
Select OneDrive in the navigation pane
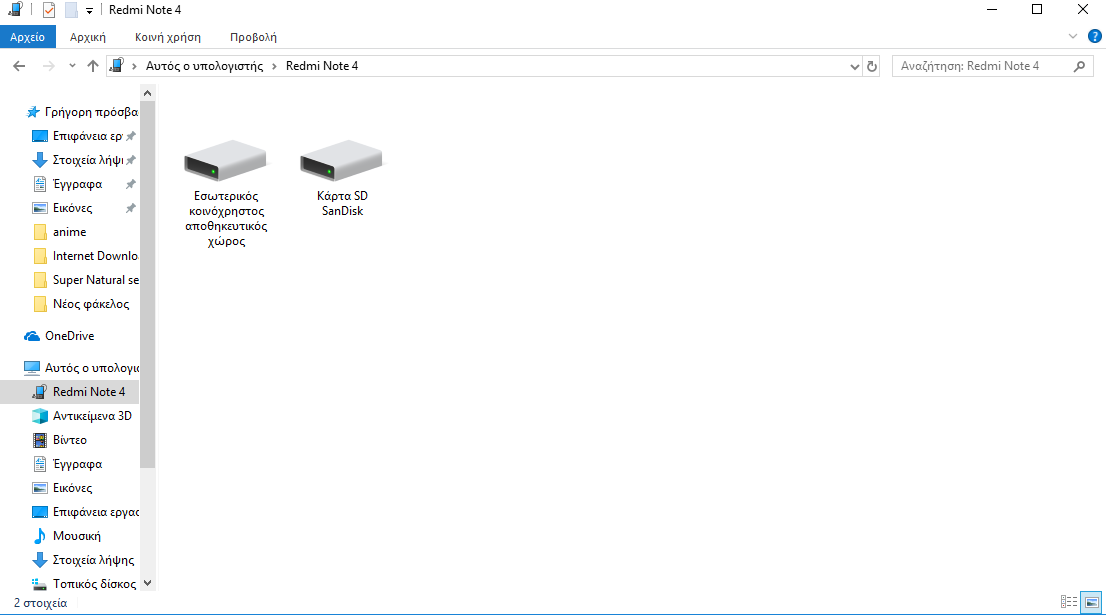pyautogui.click(x=69, y=336)
